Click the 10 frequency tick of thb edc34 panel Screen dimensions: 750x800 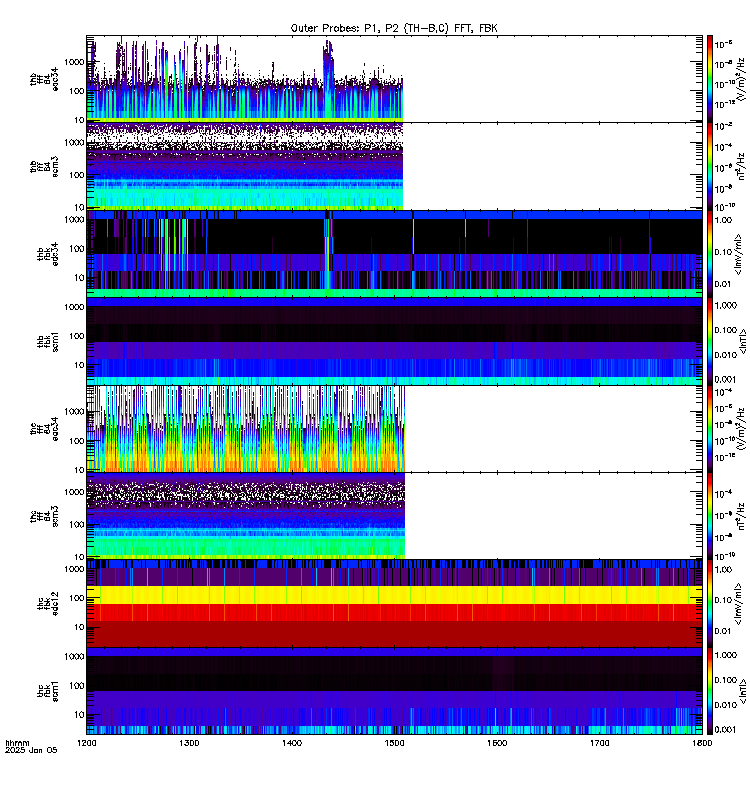(x=80, y=278)
